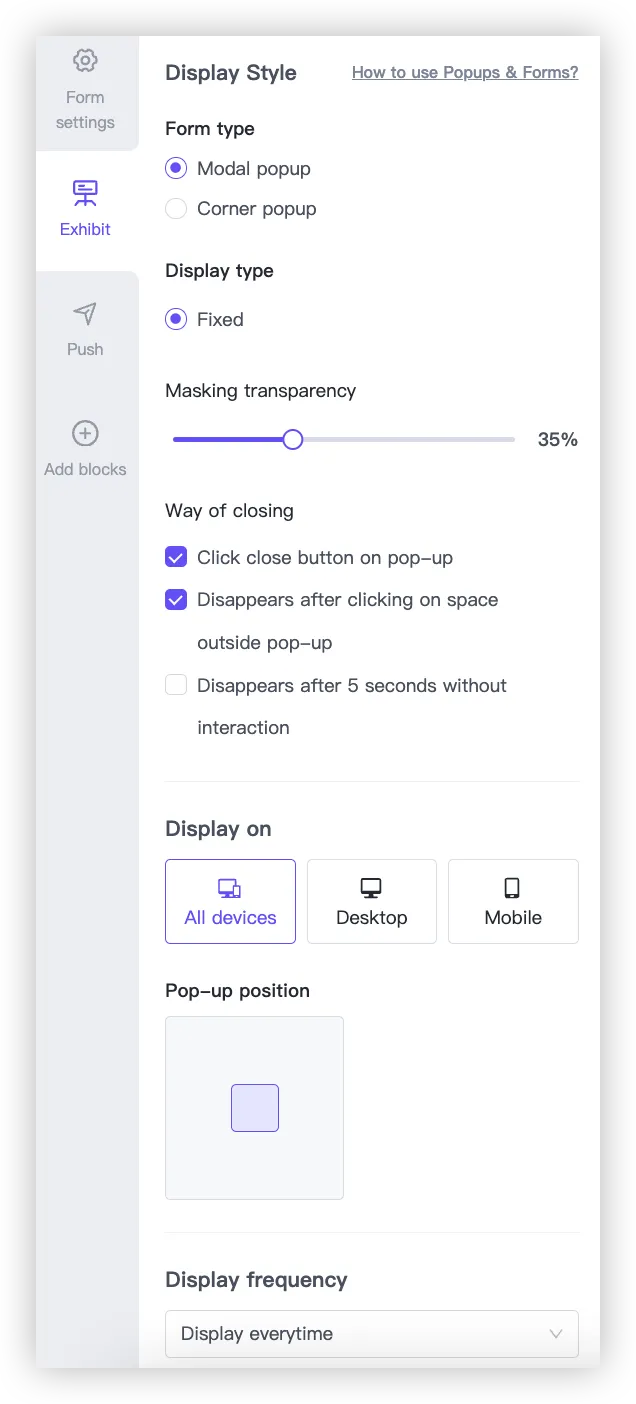Click the Form settings gear icon
The image size is (636, 1404).
[85, 61]
